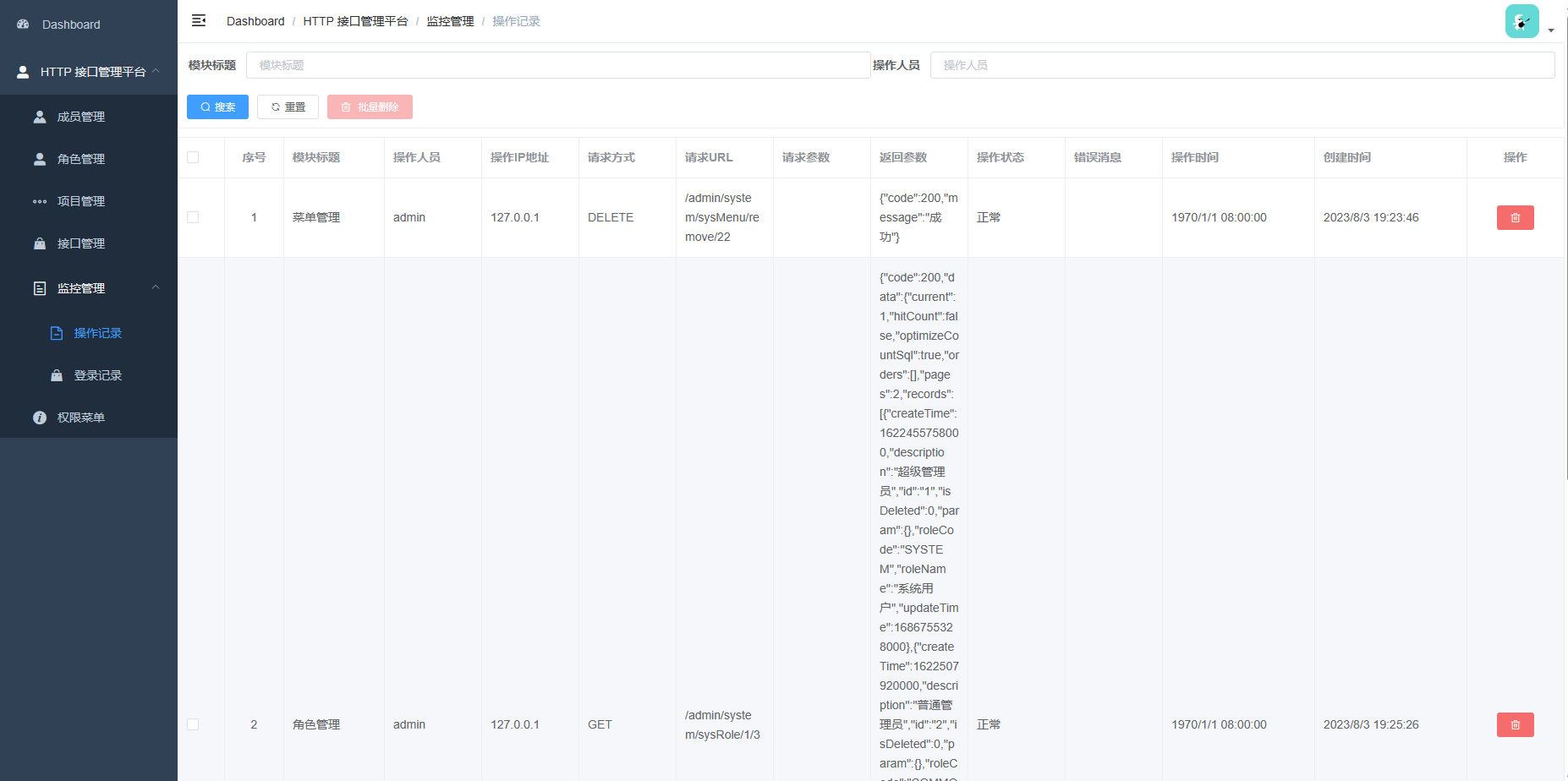Screen dimensions: 1568x781
Task: Select the checkbox for row 1 菜单管理
Action: pyautogui.click(x=193, y=217)
